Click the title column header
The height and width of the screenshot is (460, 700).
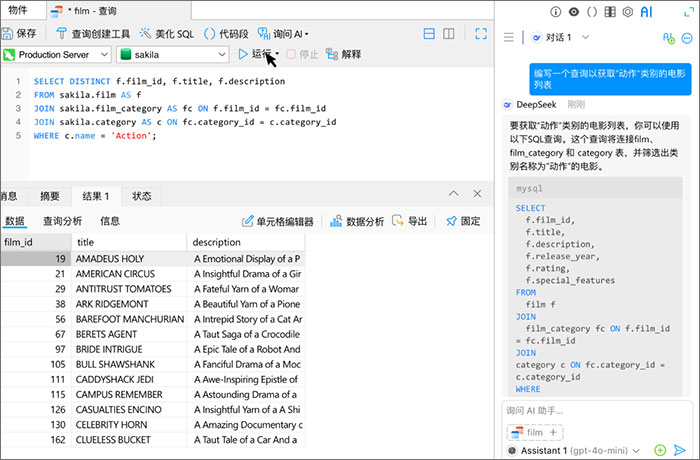129,242
